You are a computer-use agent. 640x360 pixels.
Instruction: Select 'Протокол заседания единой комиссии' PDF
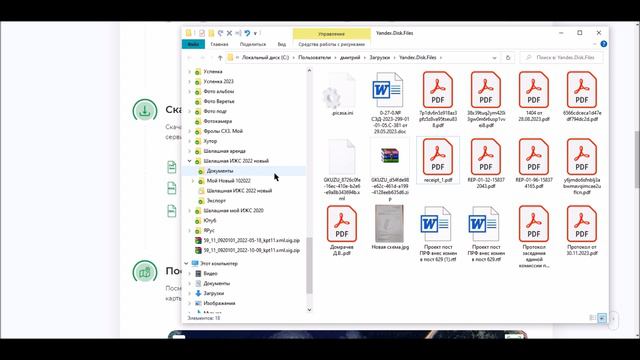[x=533, y=224]
